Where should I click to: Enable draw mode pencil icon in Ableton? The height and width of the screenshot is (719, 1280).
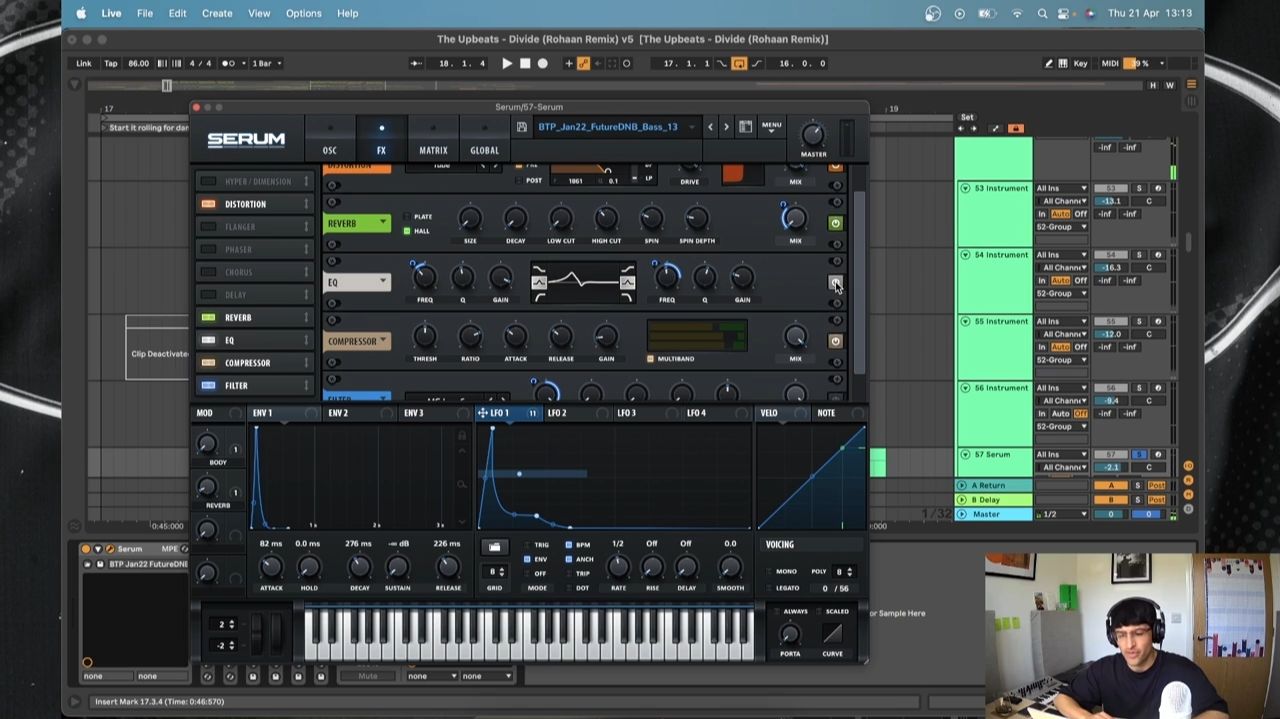[x=1048, y=63]
